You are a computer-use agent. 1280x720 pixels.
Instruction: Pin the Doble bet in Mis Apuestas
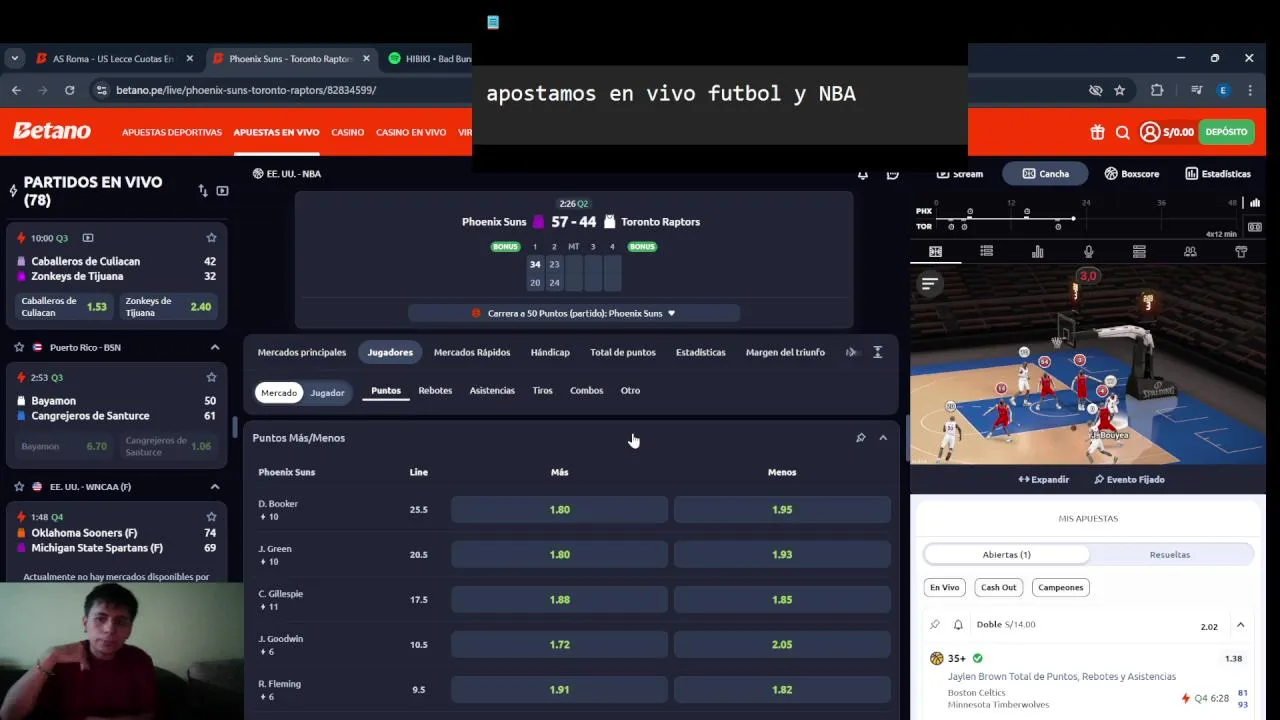(935, 625)
